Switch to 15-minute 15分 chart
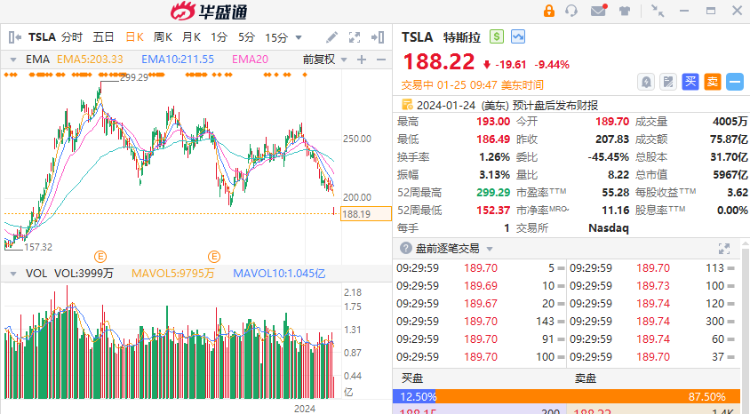This screenshot has height=414, width=750. [276, 37]
